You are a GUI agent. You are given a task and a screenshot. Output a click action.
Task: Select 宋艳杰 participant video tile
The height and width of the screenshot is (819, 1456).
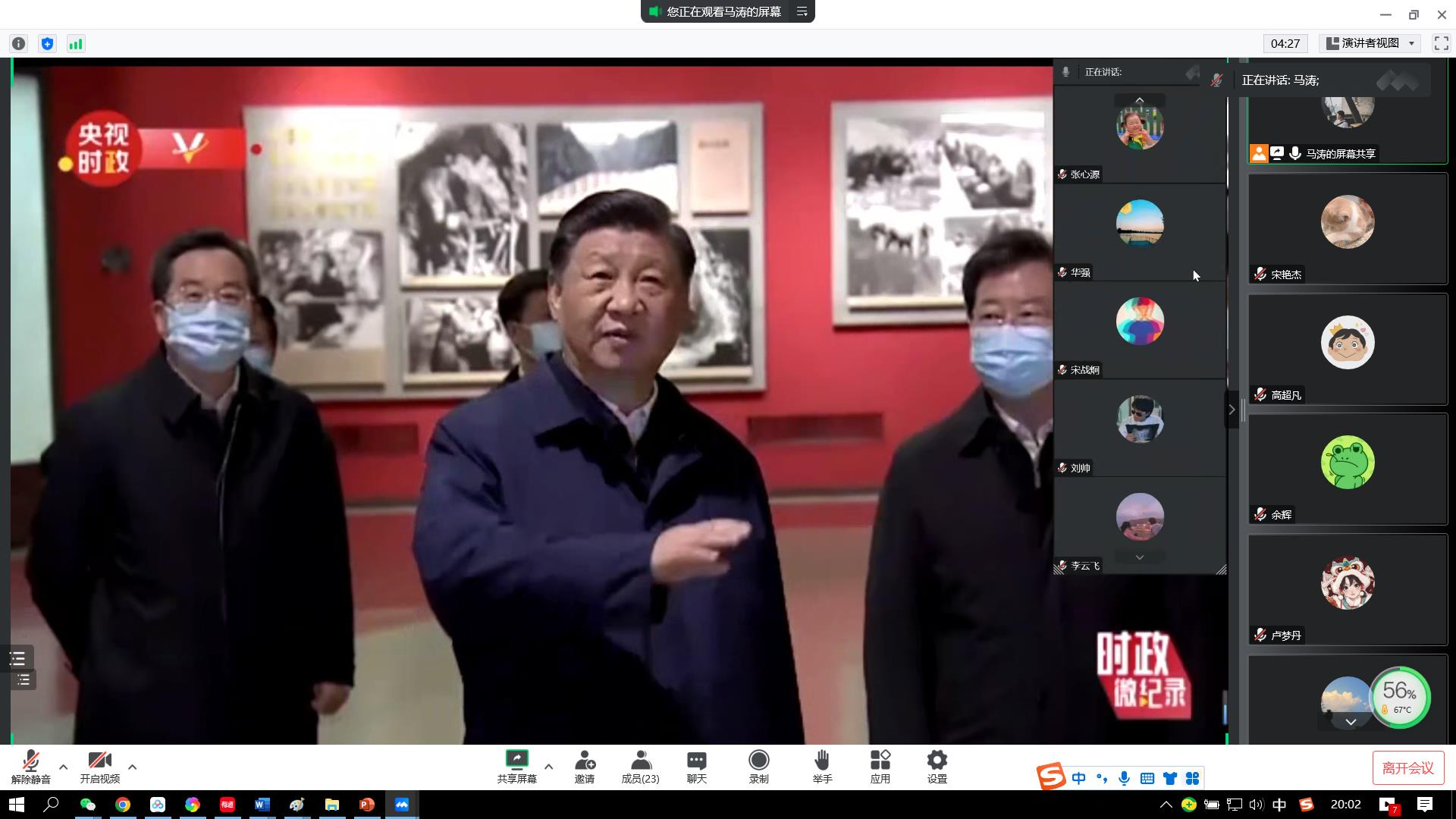click(x=1348, y=229)
